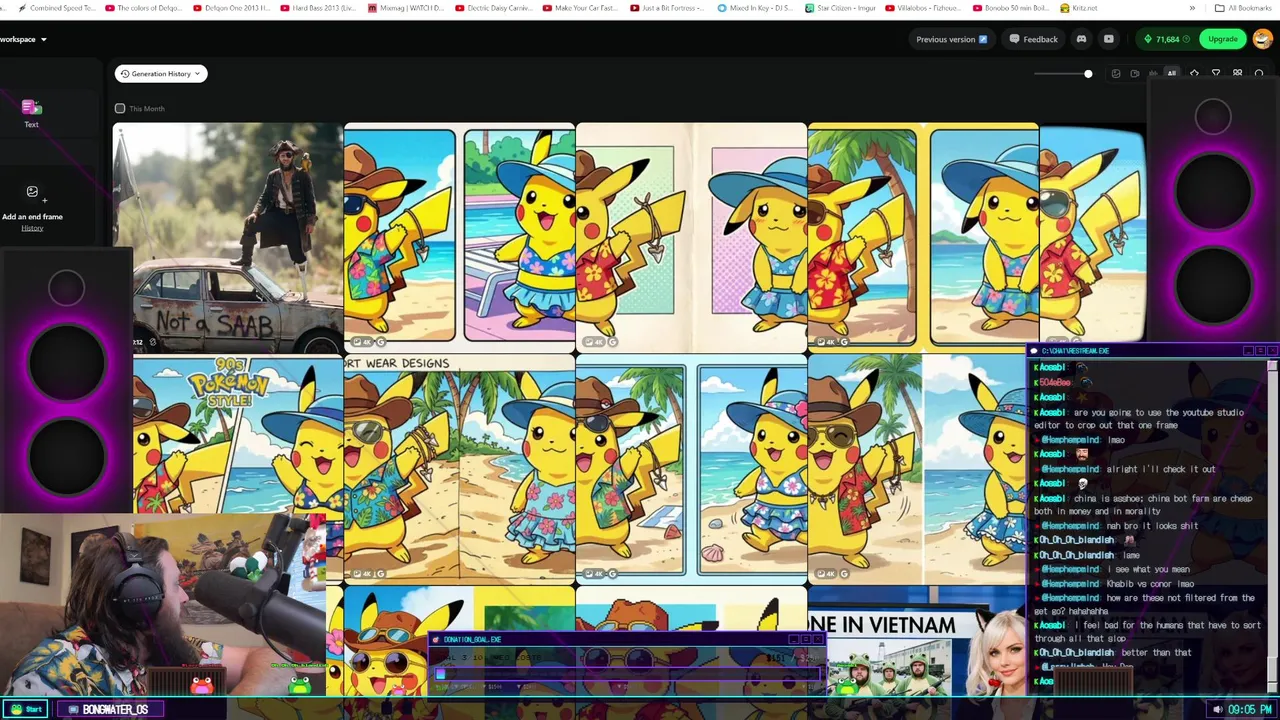Image resolution: width=1280 pixels, height=720 pixels.
Task: Open the RT WEAR DESIGNS Pikachu thumbnail
Action: [459, 468]
